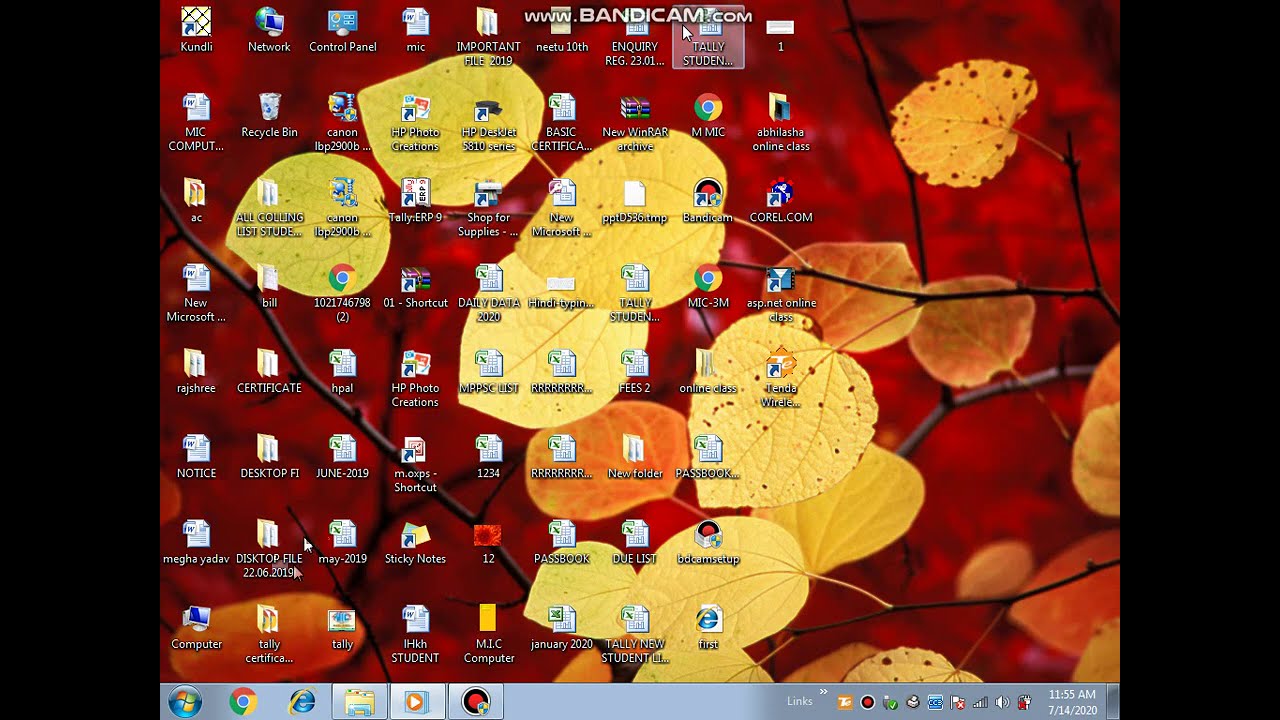The image size is (1280, 720).
Task: Select the asp.net online class file
Action: (781, 292)
